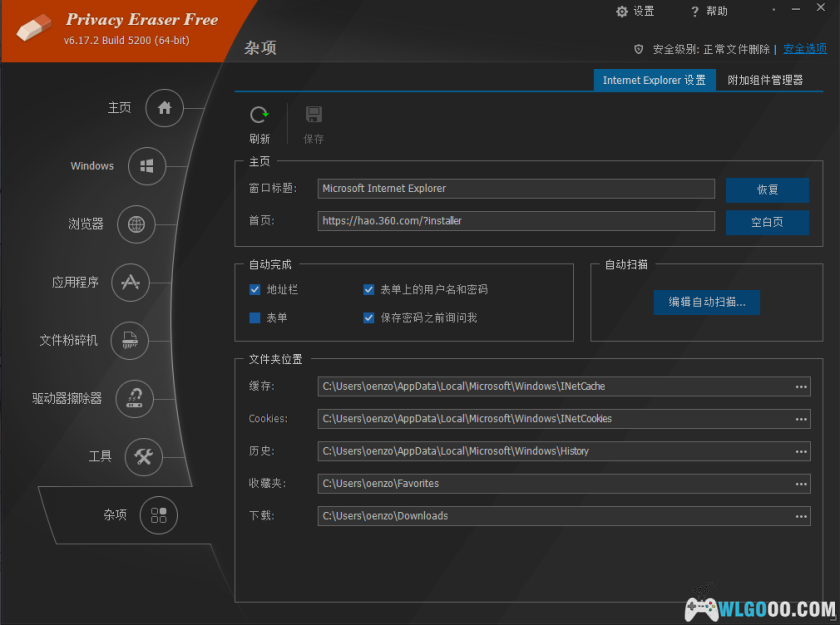Click the 恢复 (Restore) button
This screenshot has height=625, width=840.
767,188
